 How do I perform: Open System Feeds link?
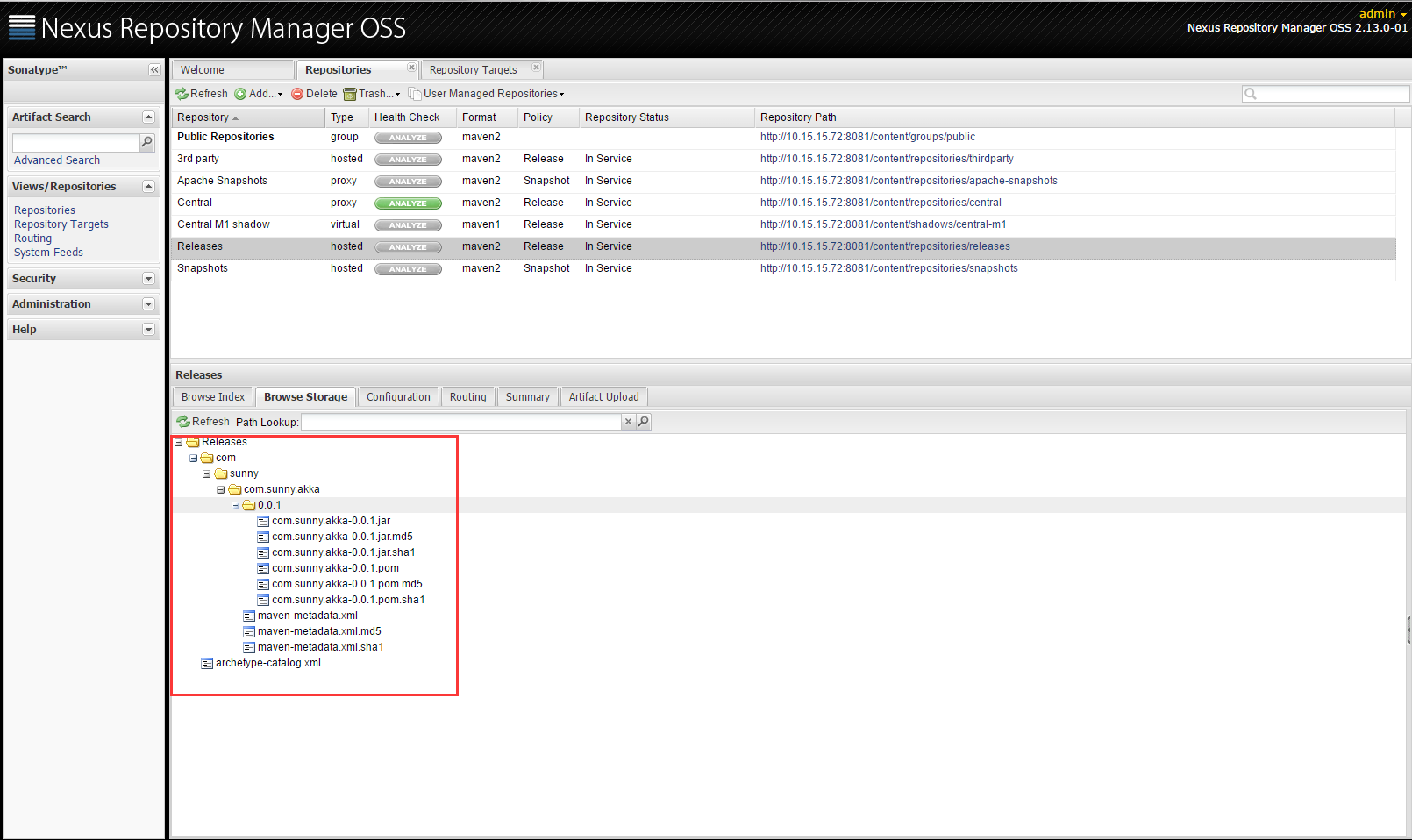[x=48, y=253]
